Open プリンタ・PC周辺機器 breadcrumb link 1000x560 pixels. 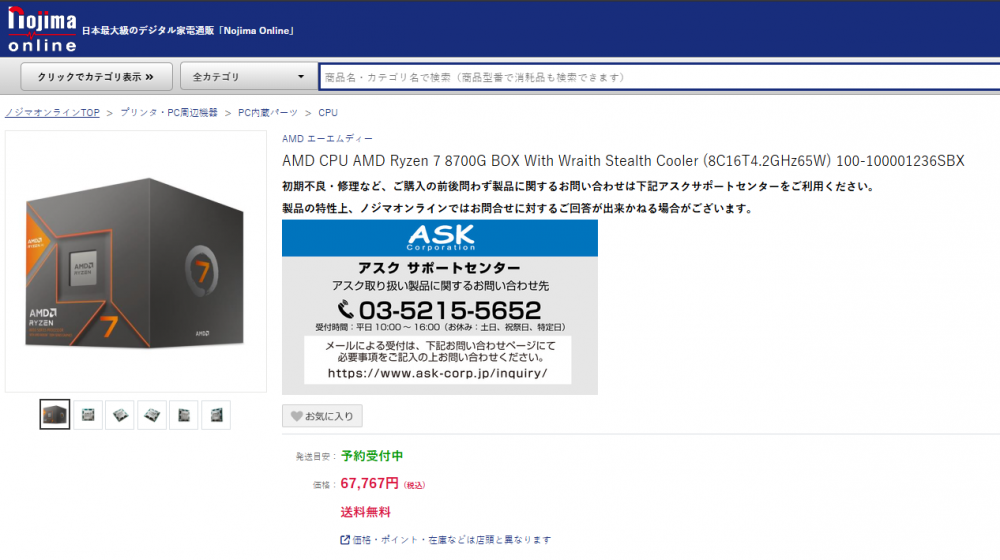169,112
